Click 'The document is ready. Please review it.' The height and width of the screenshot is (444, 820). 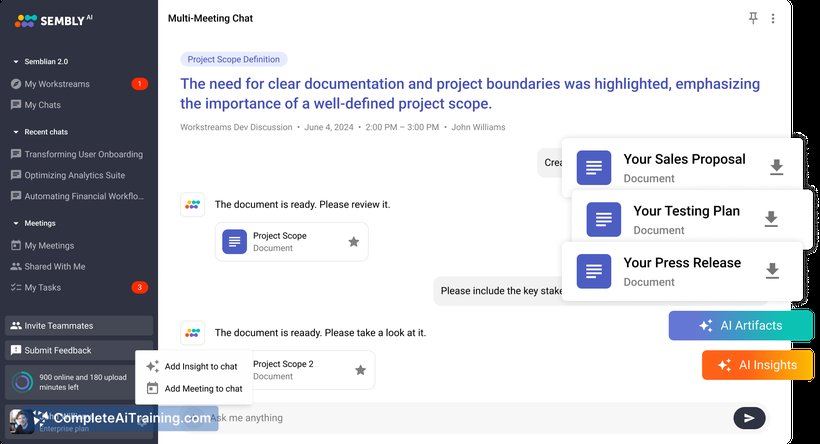click(302, 204)
